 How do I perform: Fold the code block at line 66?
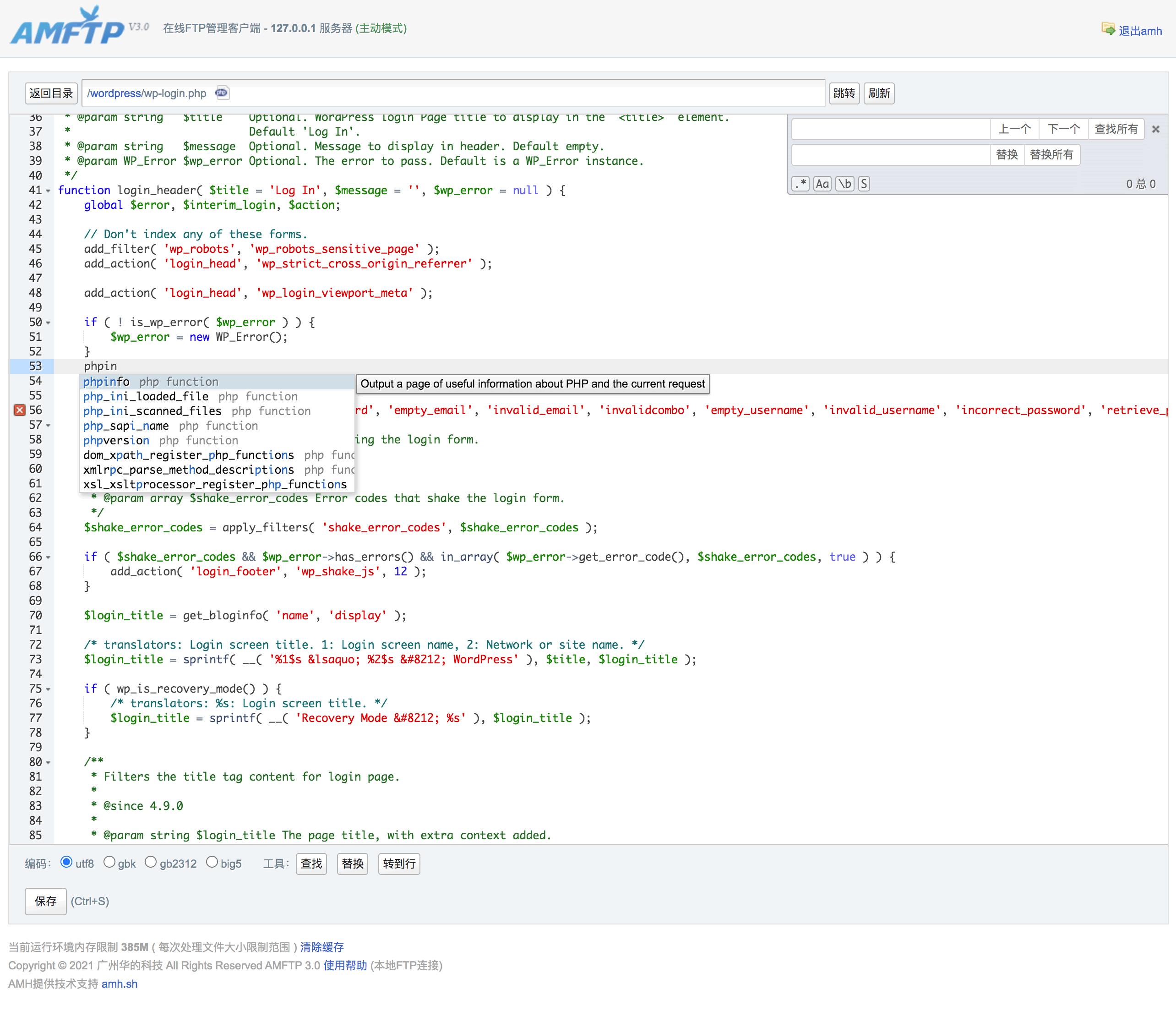[x=48, y=557]
